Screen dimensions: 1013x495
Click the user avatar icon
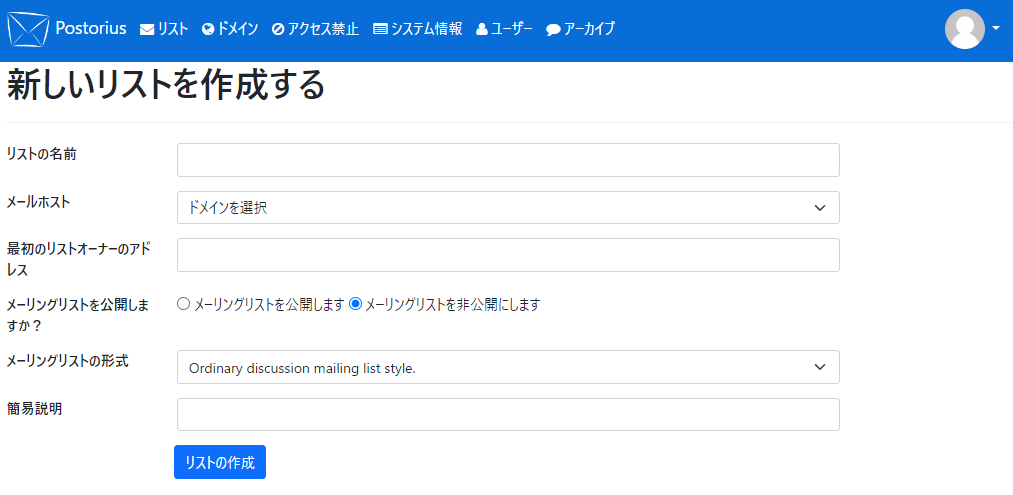[x=965, y=29]
